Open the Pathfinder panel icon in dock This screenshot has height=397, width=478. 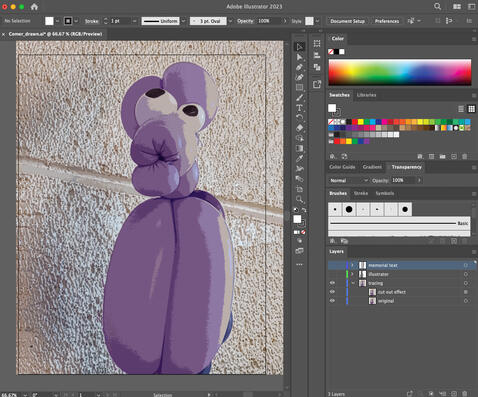click(317, 67)
